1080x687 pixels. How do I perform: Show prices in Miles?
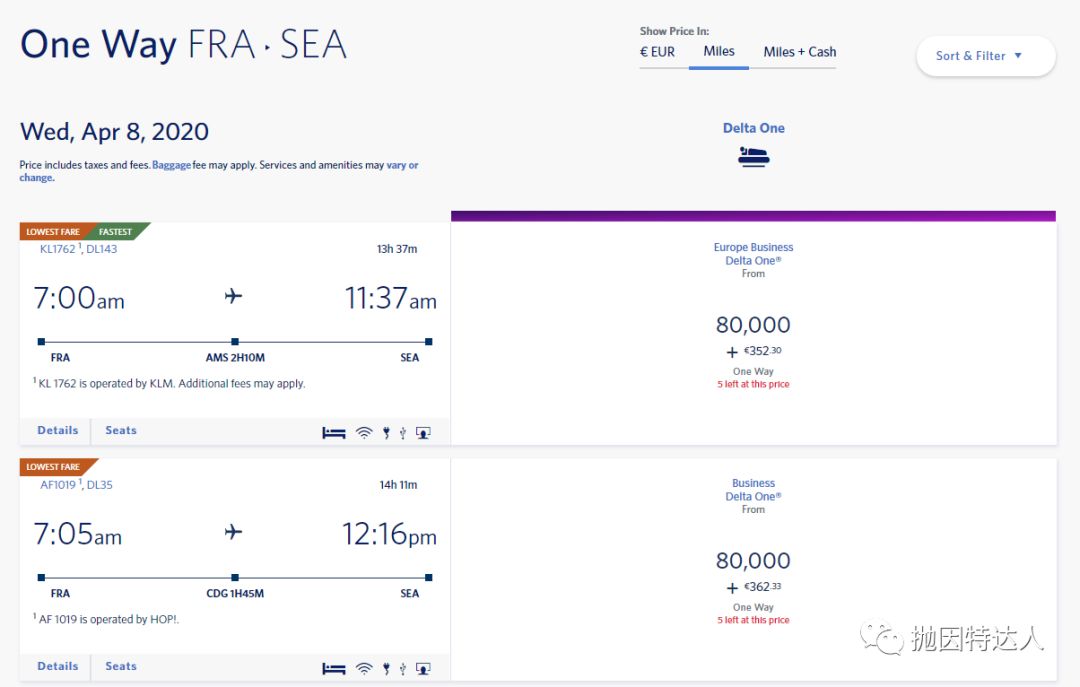[x=718, y=51]
